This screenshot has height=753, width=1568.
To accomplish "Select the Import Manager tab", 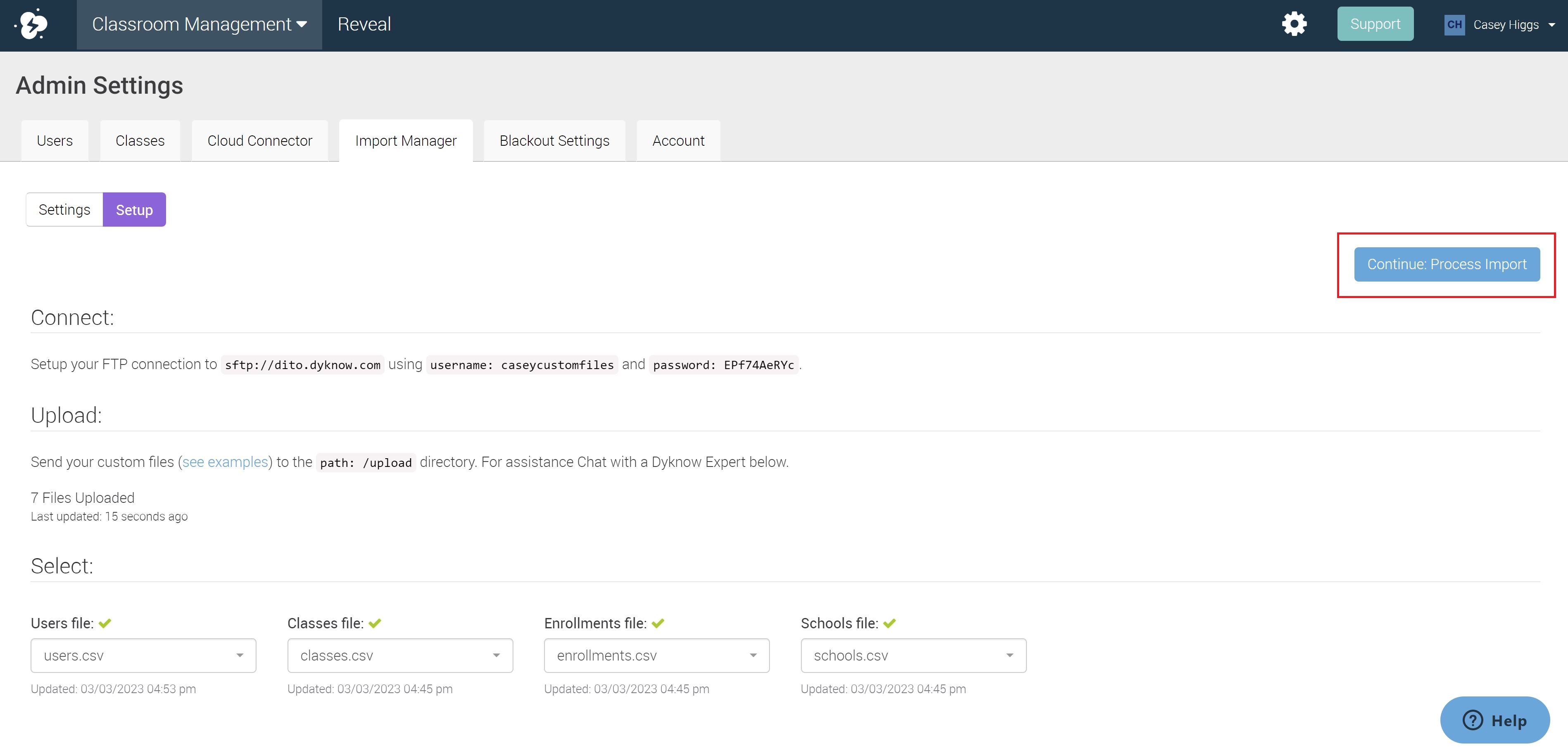I will [x=406, y=140].
